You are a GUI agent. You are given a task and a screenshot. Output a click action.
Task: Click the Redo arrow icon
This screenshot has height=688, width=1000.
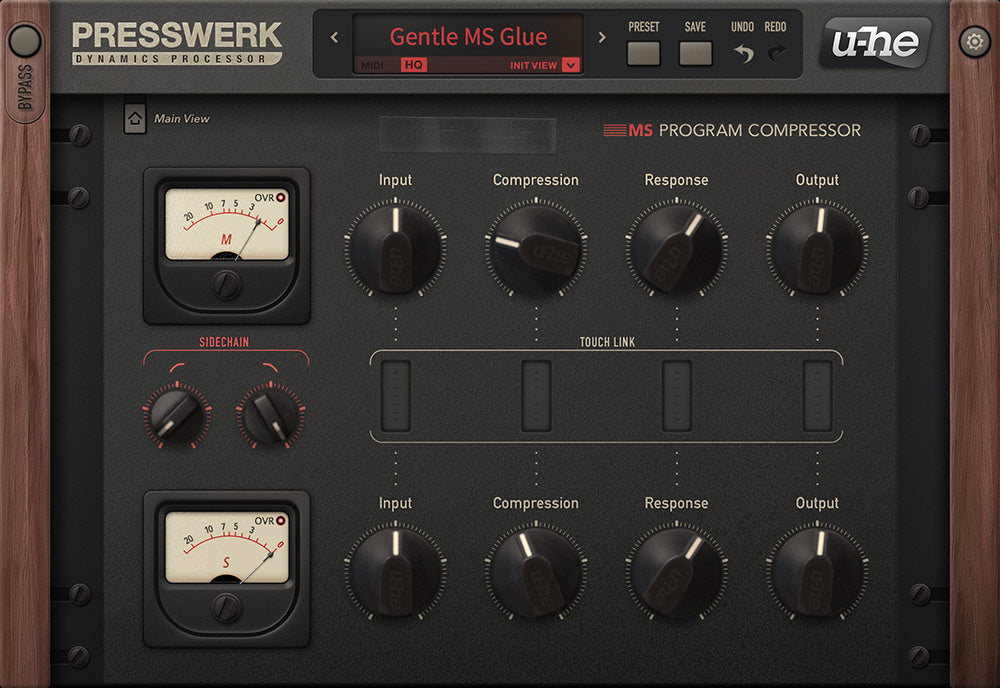(x=775, y=53)
